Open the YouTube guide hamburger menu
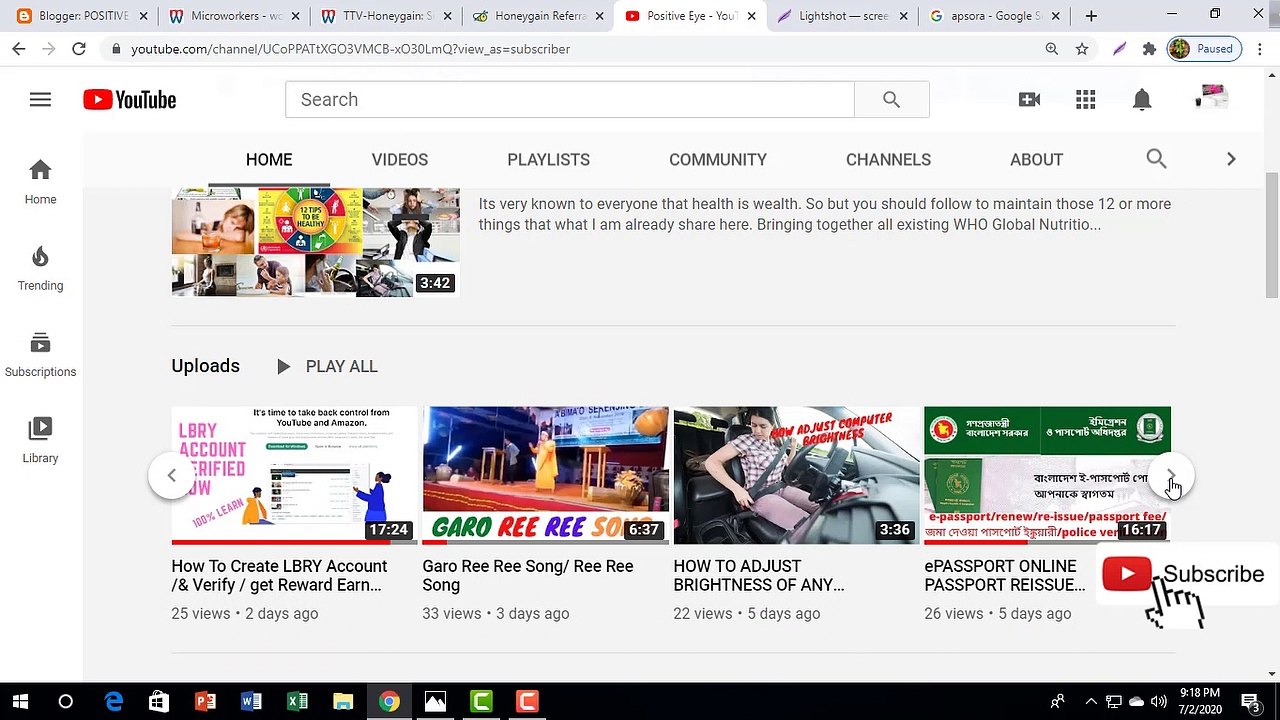This screenshot has width=1280, height=720. 40,100
